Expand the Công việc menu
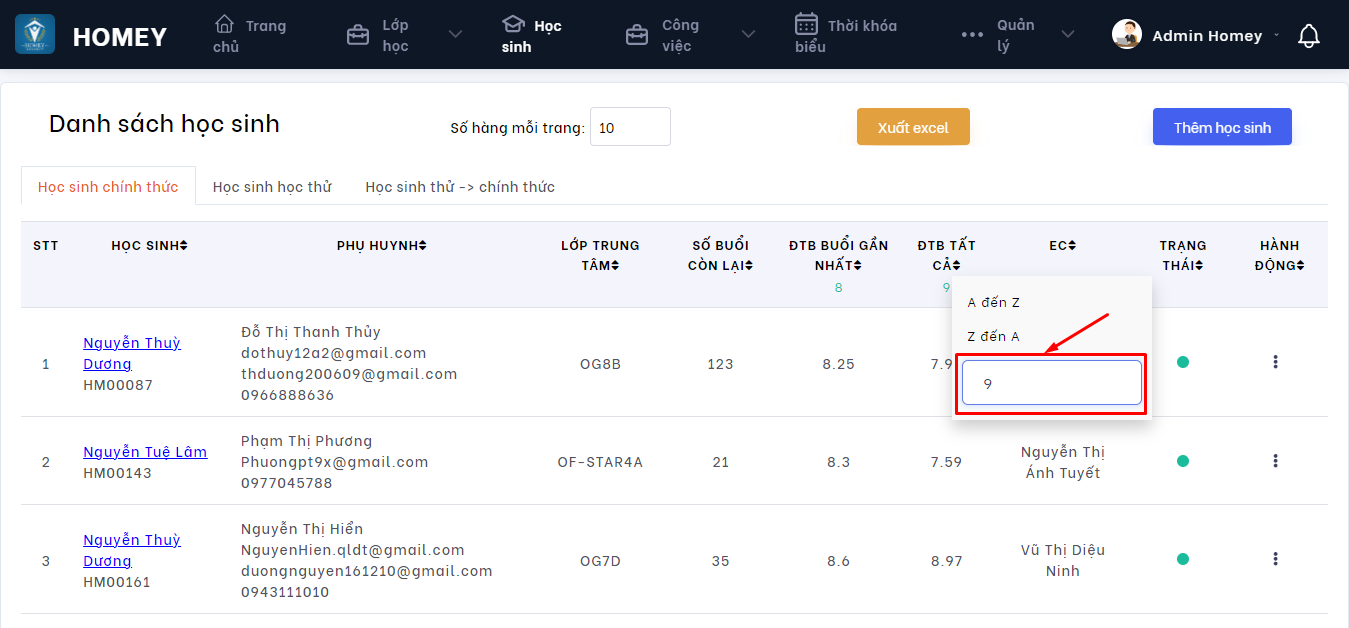Viewport: 1349px width, 628px height. click(748, 35)
